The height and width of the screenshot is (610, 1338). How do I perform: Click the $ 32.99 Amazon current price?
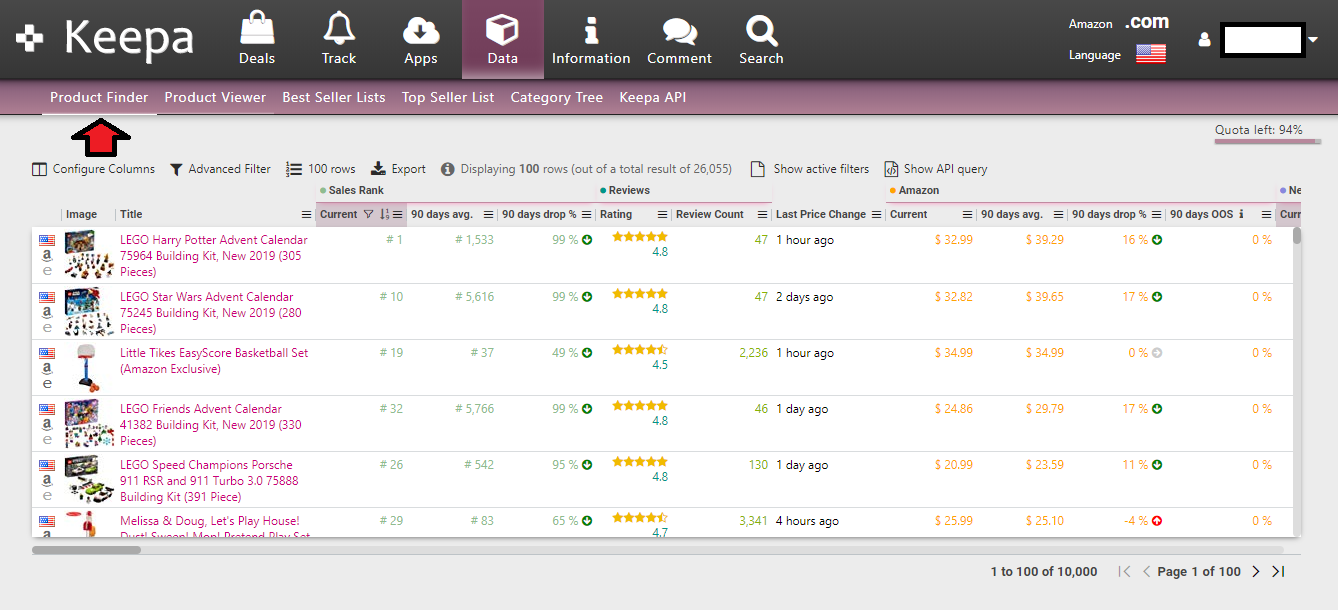(x=953, y=240)
